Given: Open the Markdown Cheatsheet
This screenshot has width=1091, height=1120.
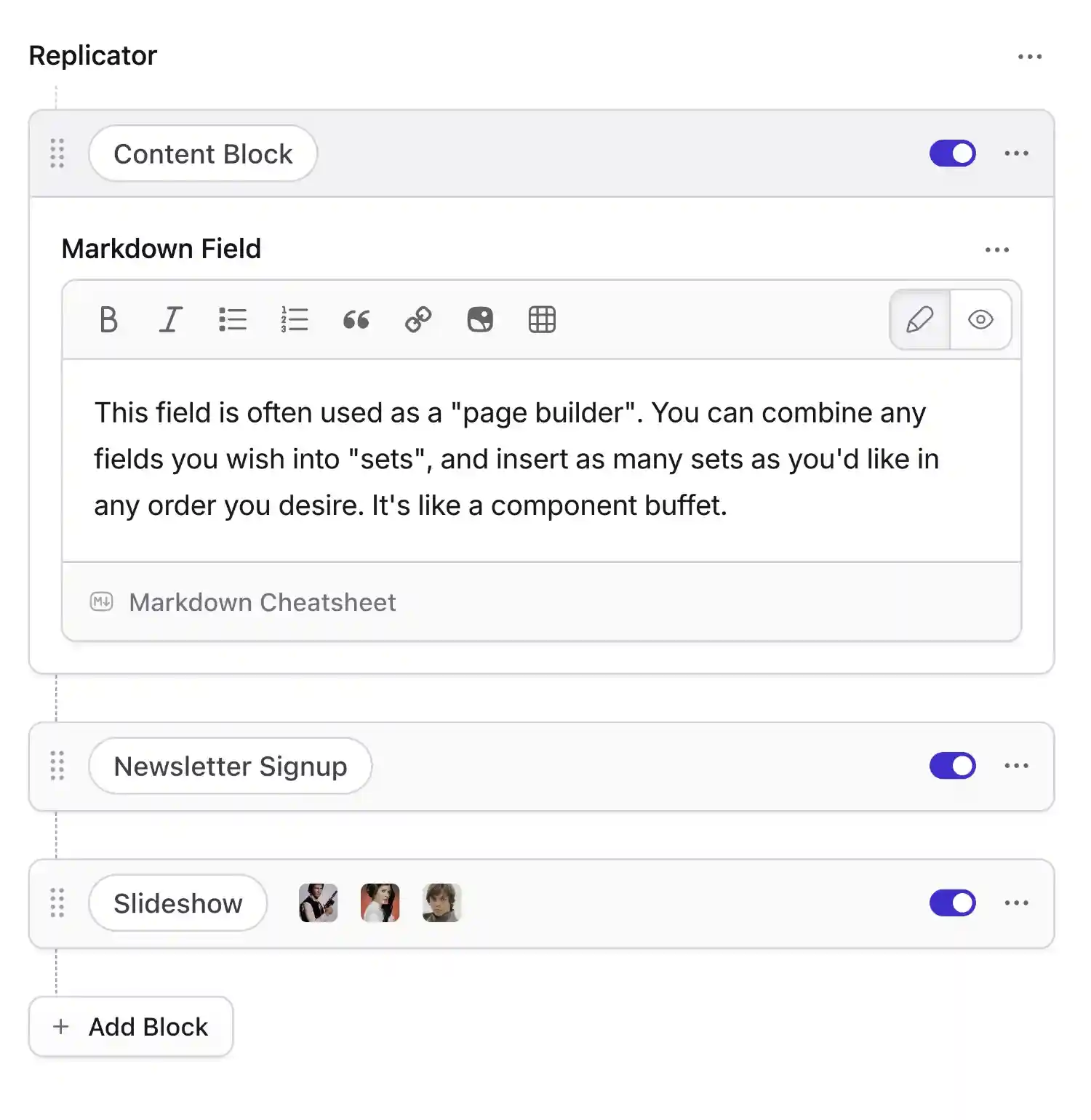Looking at the screenshot, I should [x=262, y=602].
